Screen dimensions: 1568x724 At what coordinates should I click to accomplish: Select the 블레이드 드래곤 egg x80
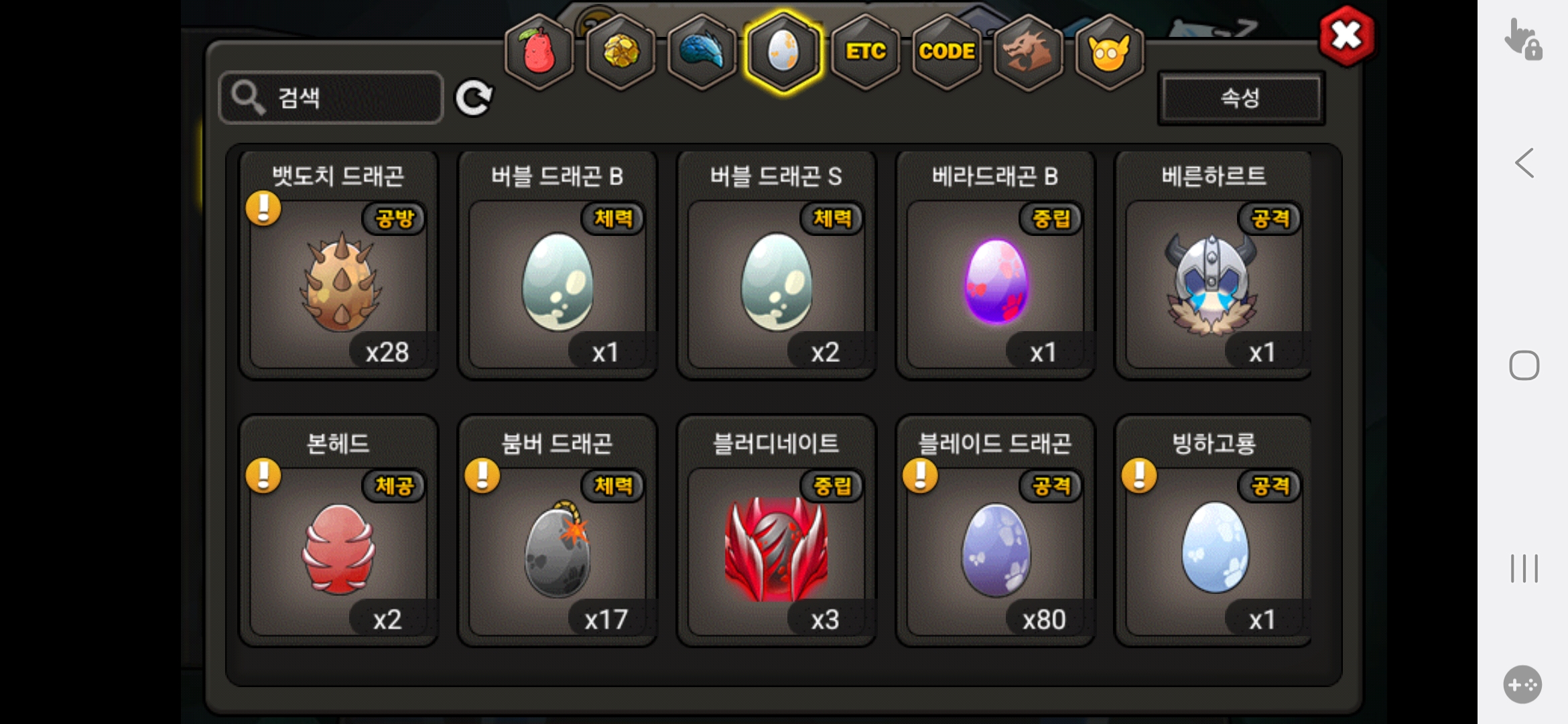click(996, 531)
